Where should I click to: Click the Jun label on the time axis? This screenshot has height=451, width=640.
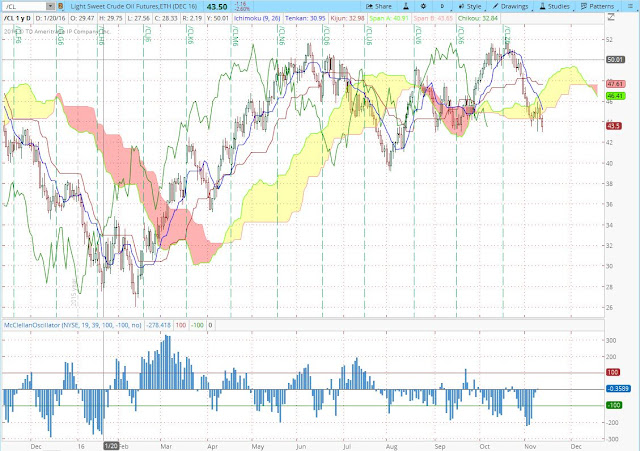(x=301, y=447)
